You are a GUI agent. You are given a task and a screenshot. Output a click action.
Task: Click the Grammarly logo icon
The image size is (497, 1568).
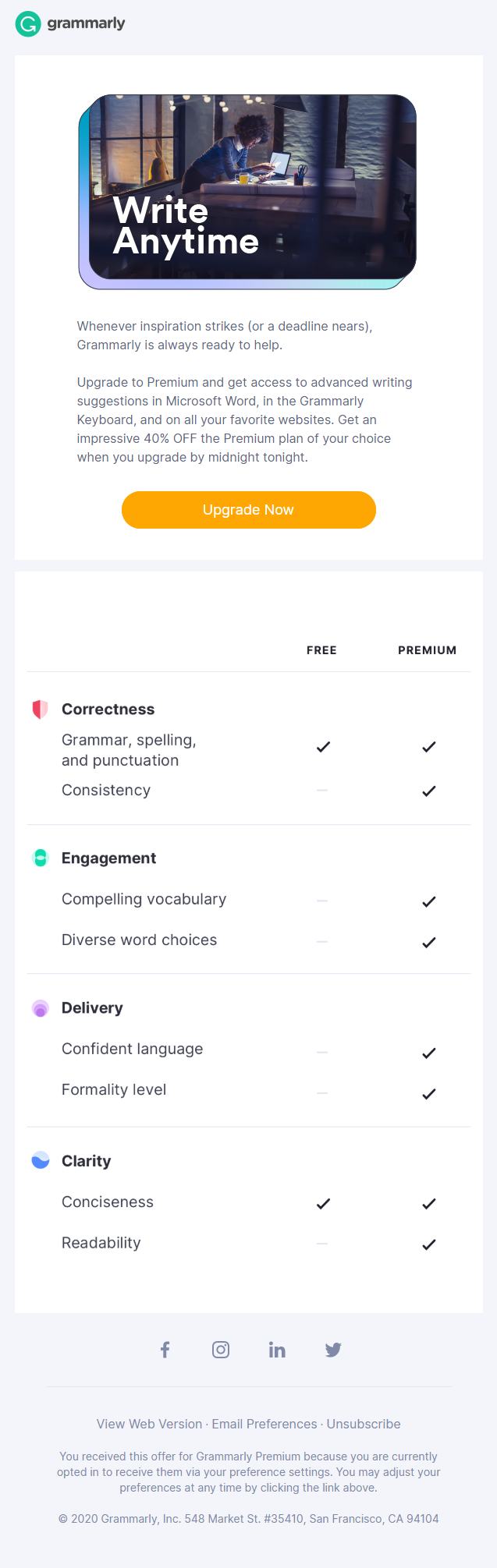point(27,23)
